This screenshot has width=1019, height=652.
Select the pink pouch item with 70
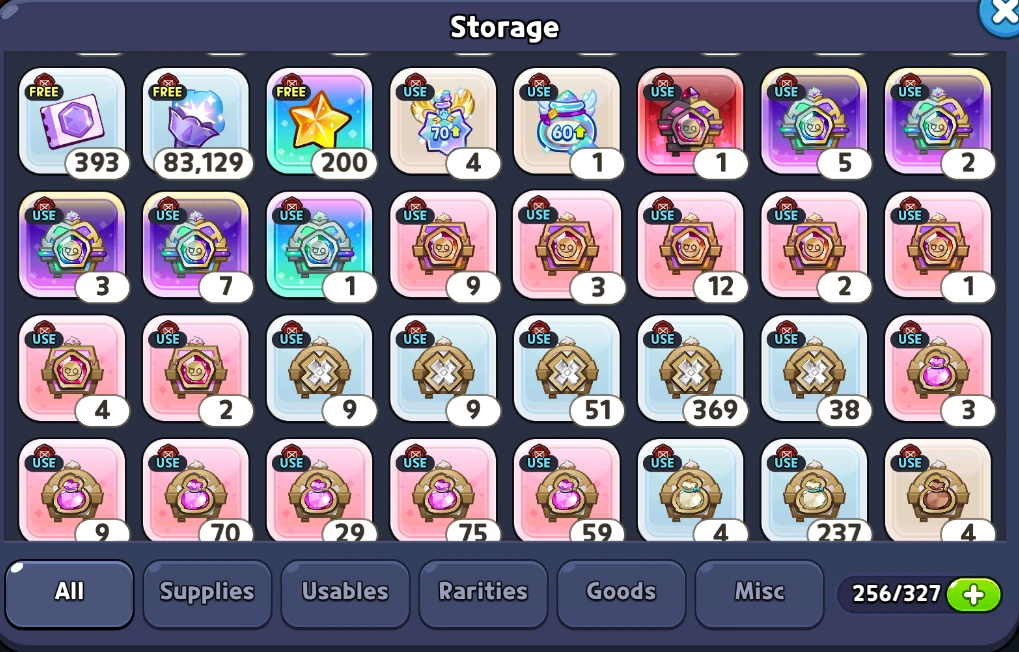pos(196,490)
